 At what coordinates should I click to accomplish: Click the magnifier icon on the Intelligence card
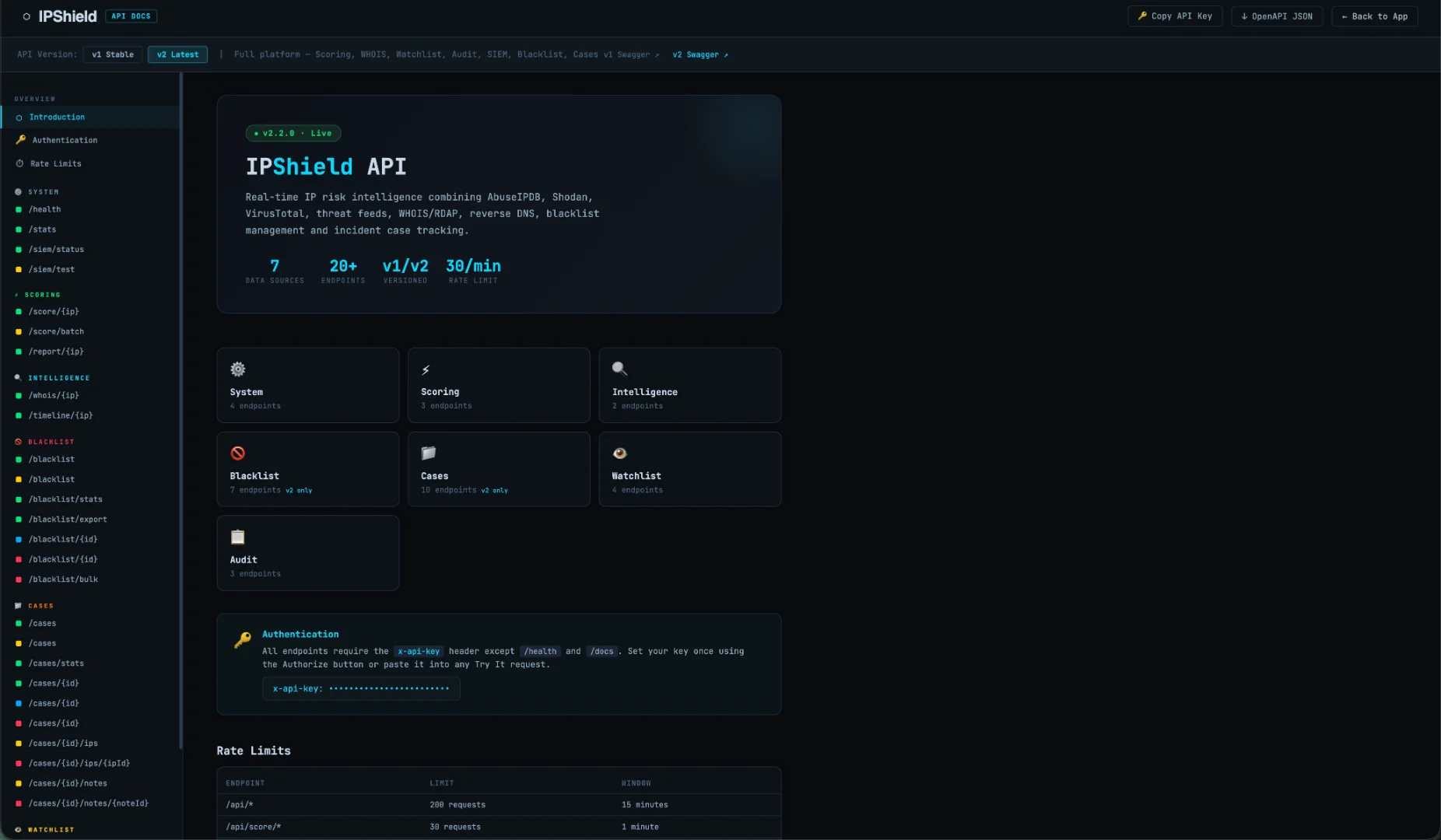click(619, 369)
